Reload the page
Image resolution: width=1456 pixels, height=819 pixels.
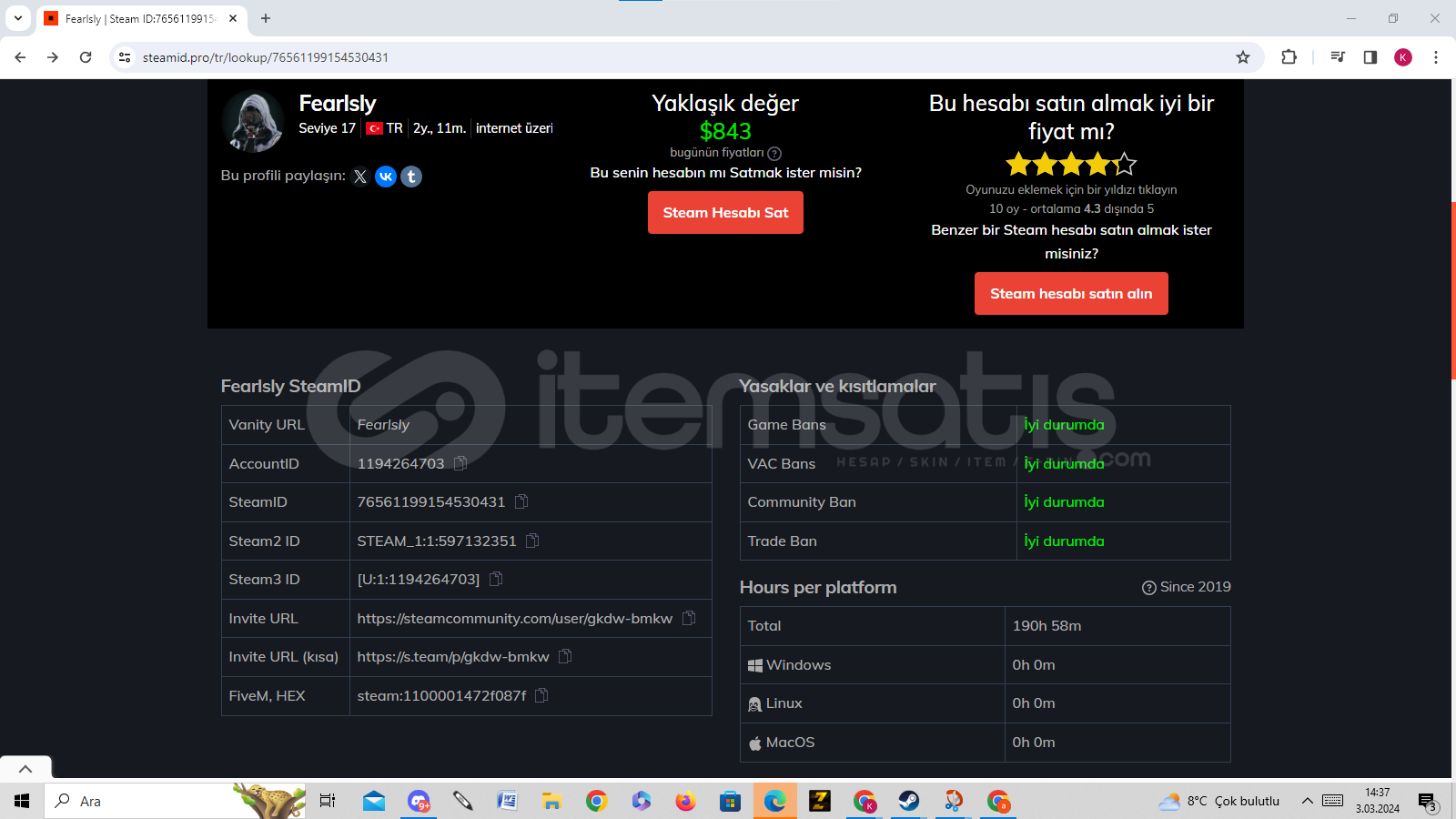tap(86, 57)
